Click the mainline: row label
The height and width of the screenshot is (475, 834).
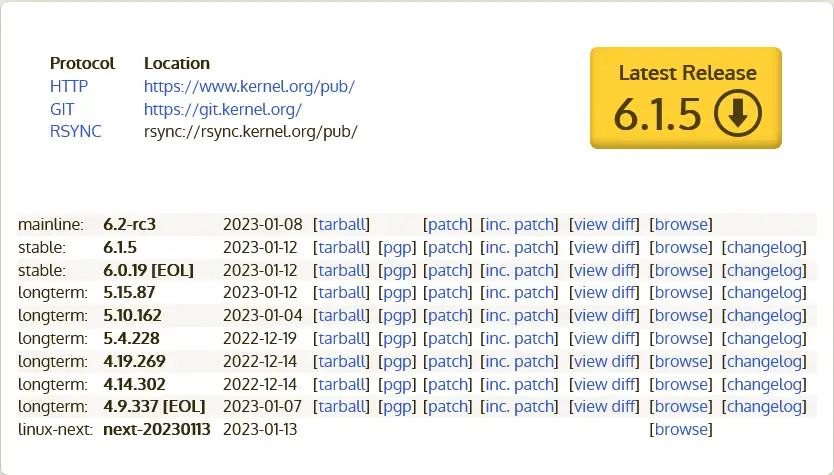[51, 224]
